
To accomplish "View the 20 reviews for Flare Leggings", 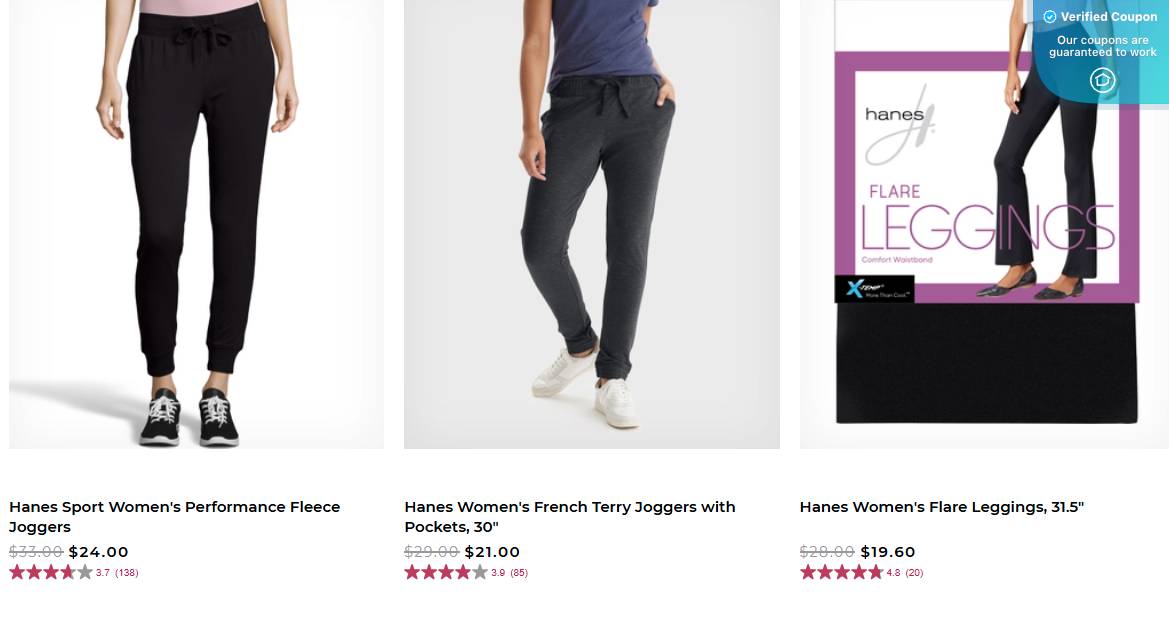I will click(x=913, y=572).
